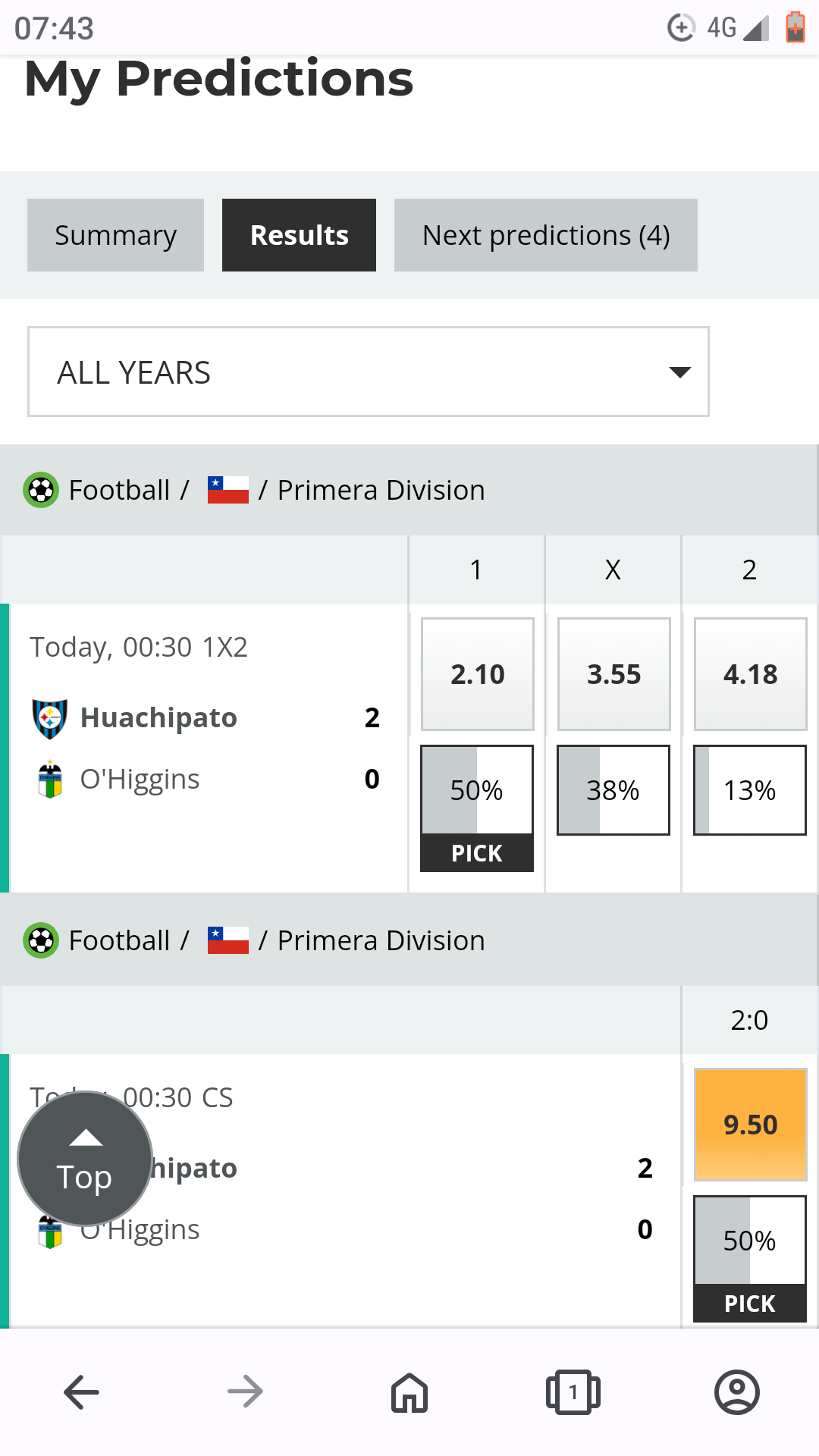
Task: Click the 38% draw percentage bar
Action: coord(613,790)
